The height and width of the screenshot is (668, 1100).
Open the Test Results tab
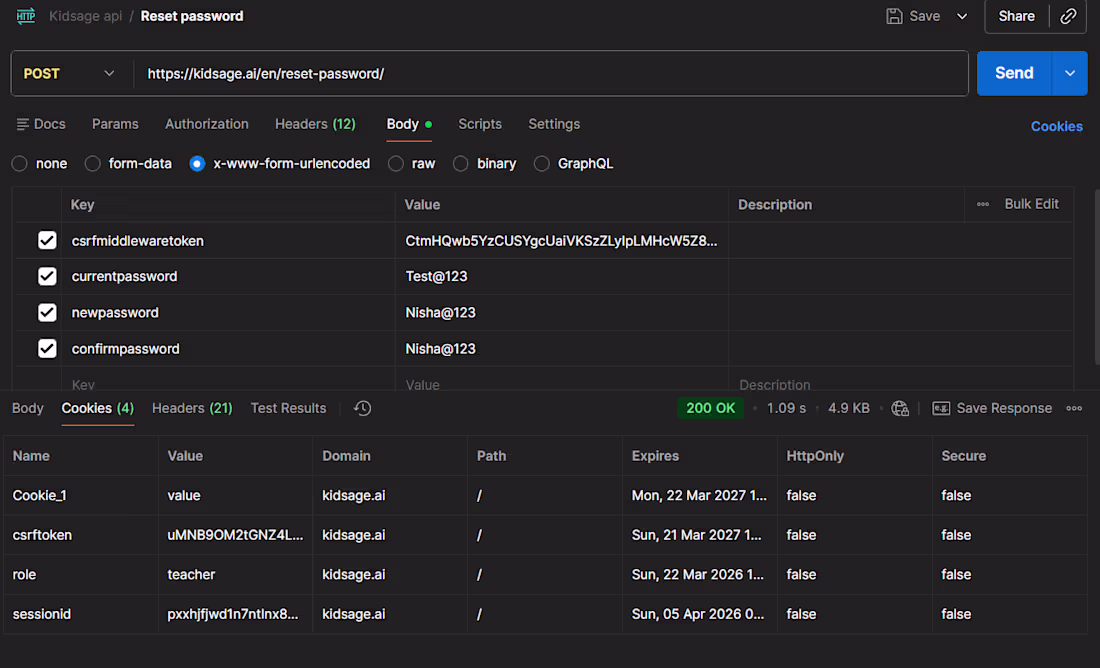pyautogui.click(x=288, y=408)
